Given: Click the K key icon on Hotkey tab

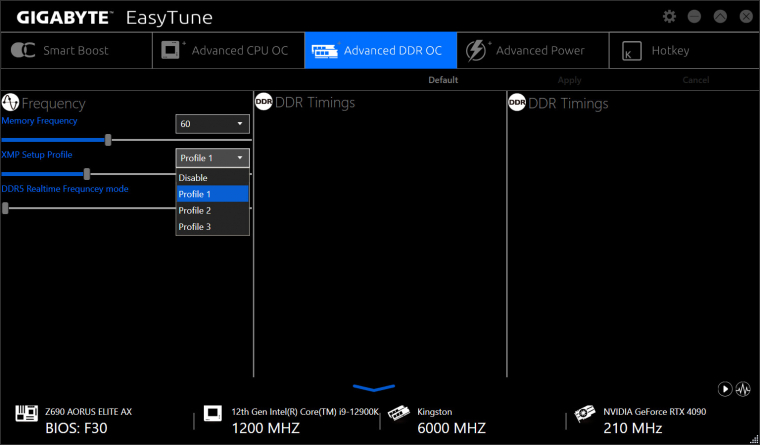Looking at the screenshot, I should pyautogui.click(x=632, y=51).
